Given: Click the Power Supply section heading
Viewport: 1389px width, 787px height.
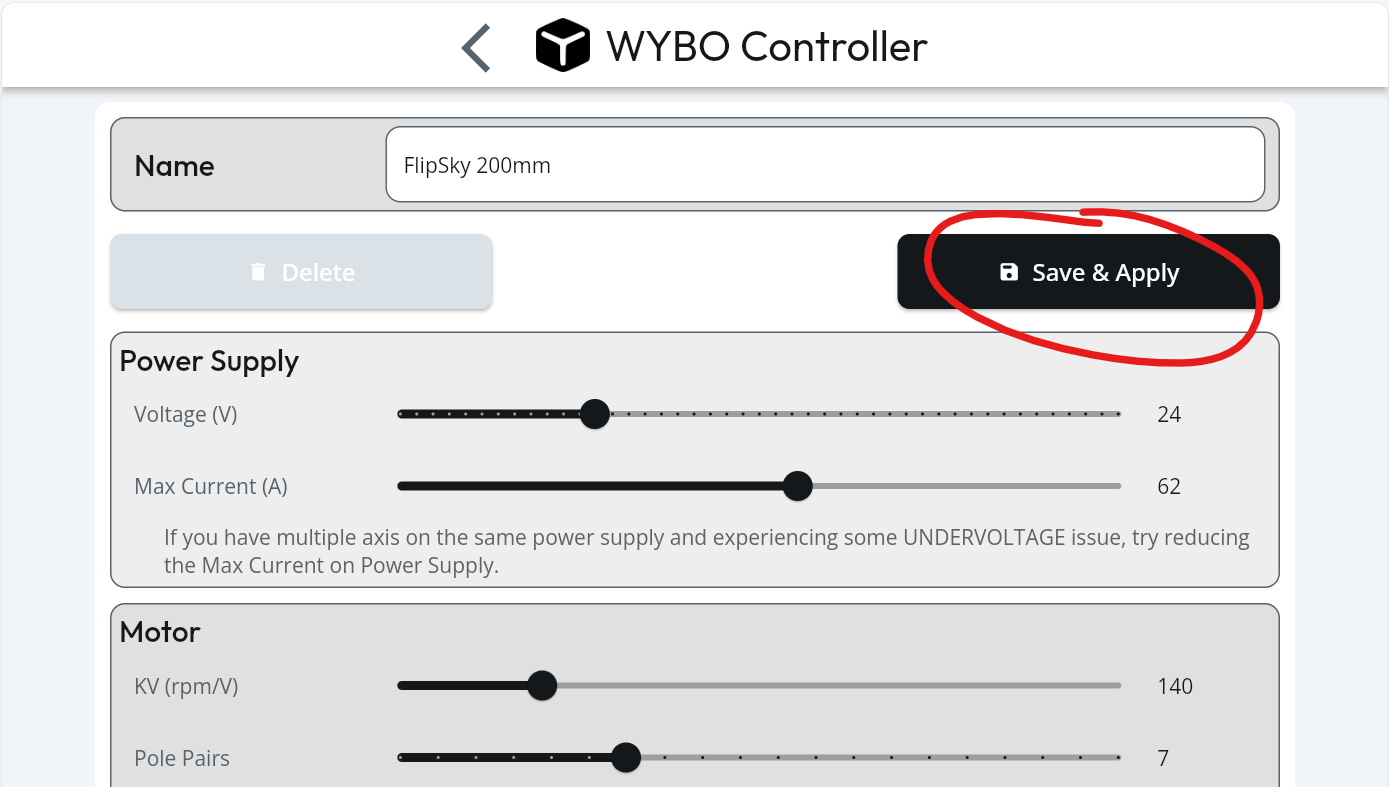Looking at the screenshot, I should pos(209,361).
